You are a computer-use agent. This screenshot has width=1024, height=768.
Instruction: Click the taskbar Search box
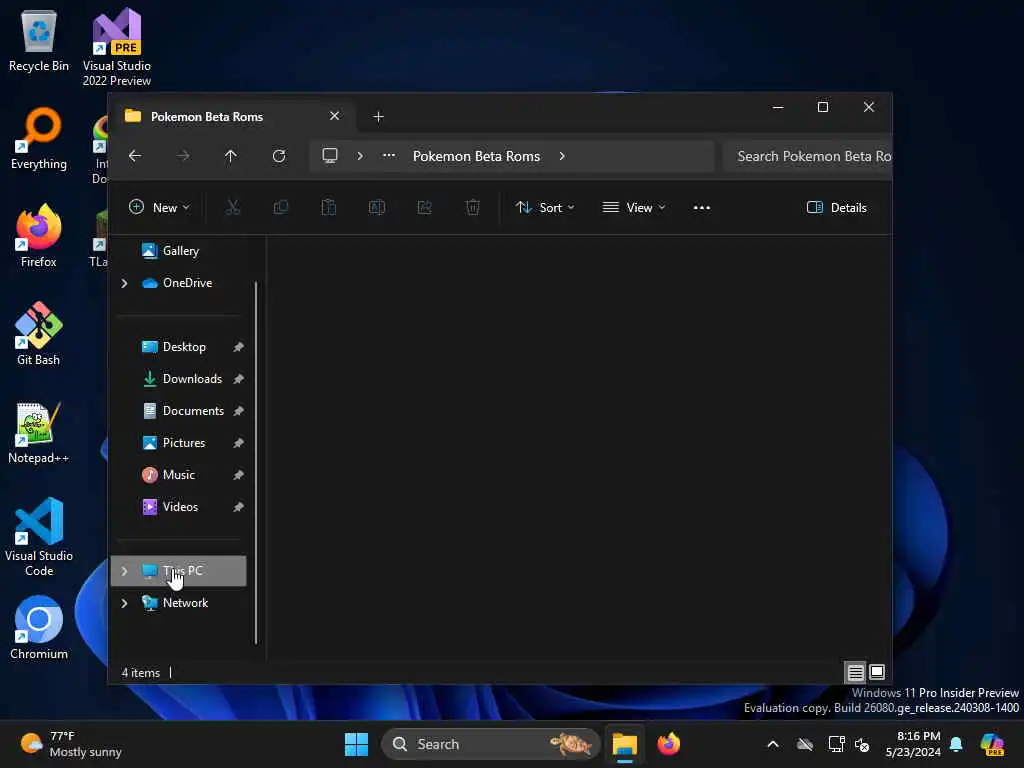[490, 744]
